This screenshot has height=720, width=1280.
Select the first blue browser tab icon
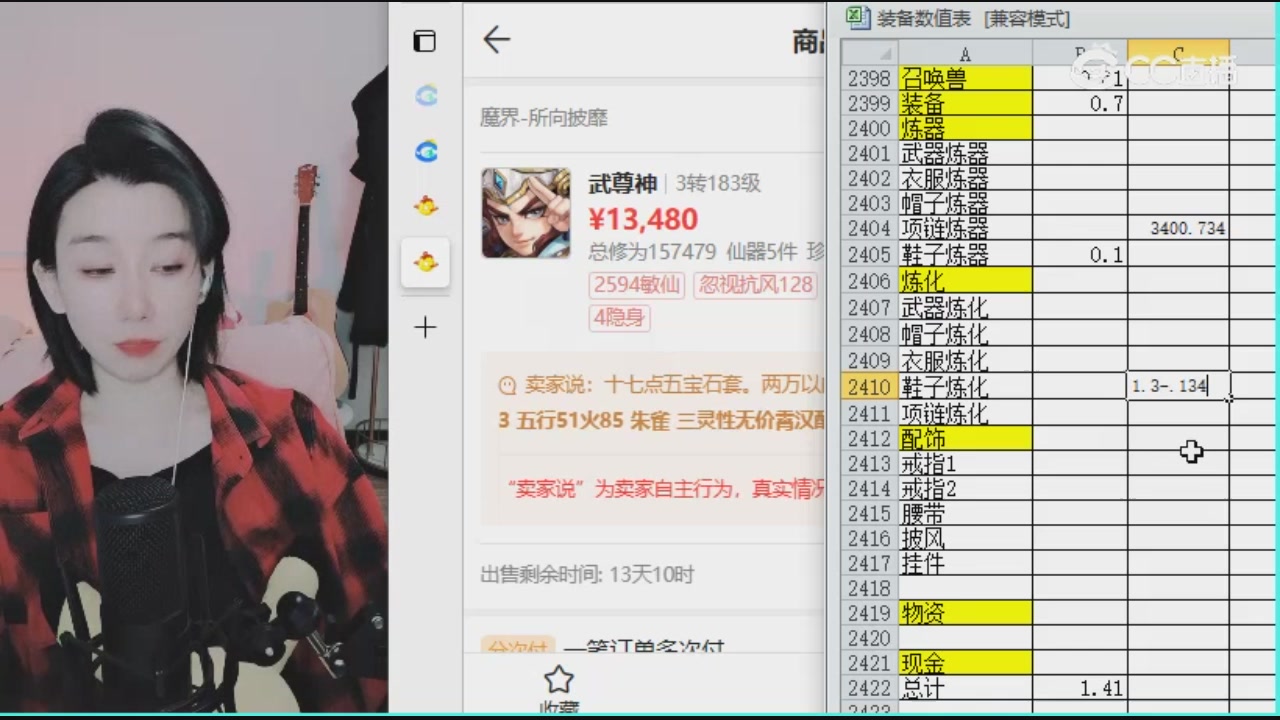(x=426, y=96)
